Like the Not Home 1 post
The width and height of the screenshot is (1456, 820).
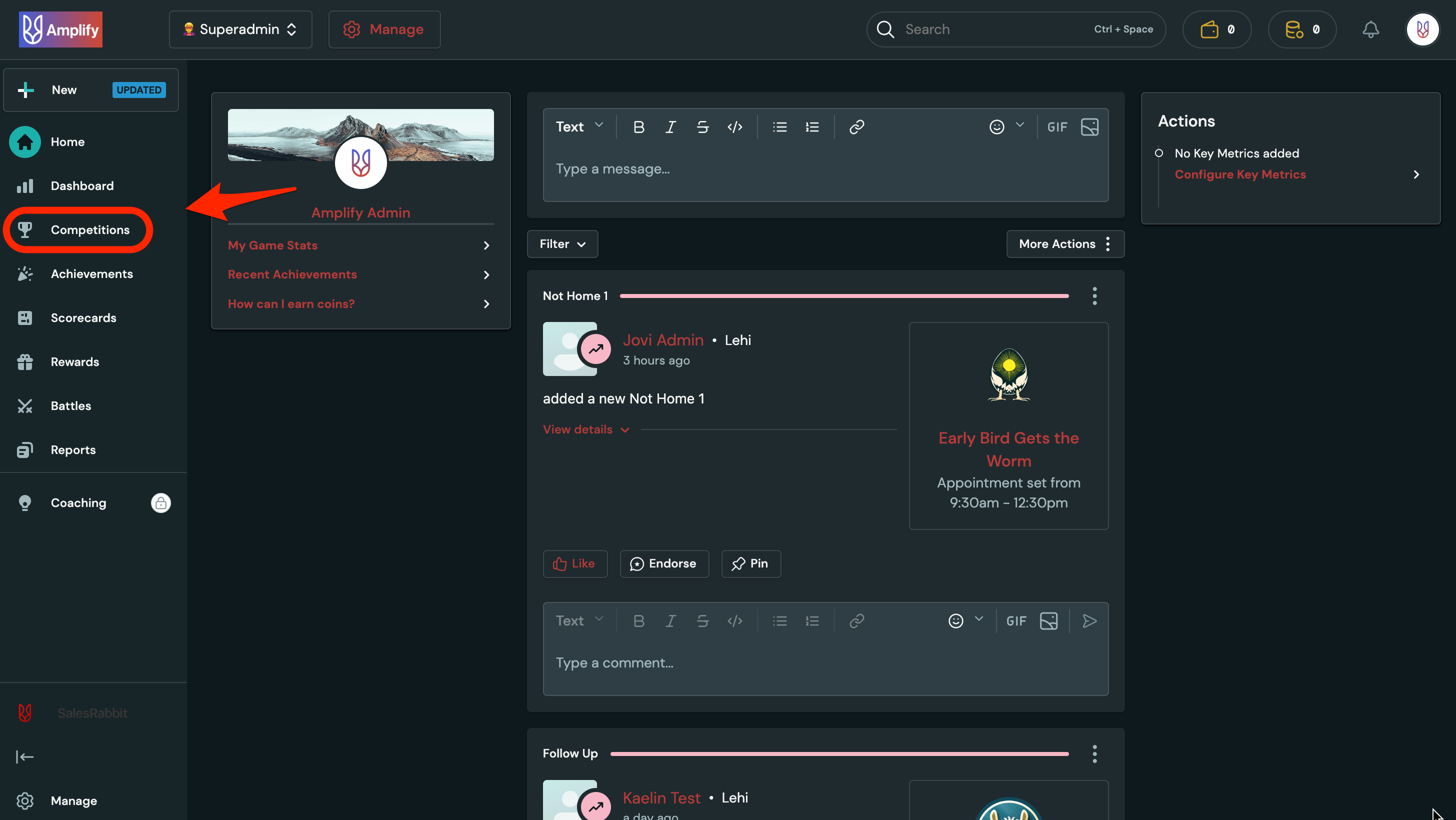[x=575, y=563]
